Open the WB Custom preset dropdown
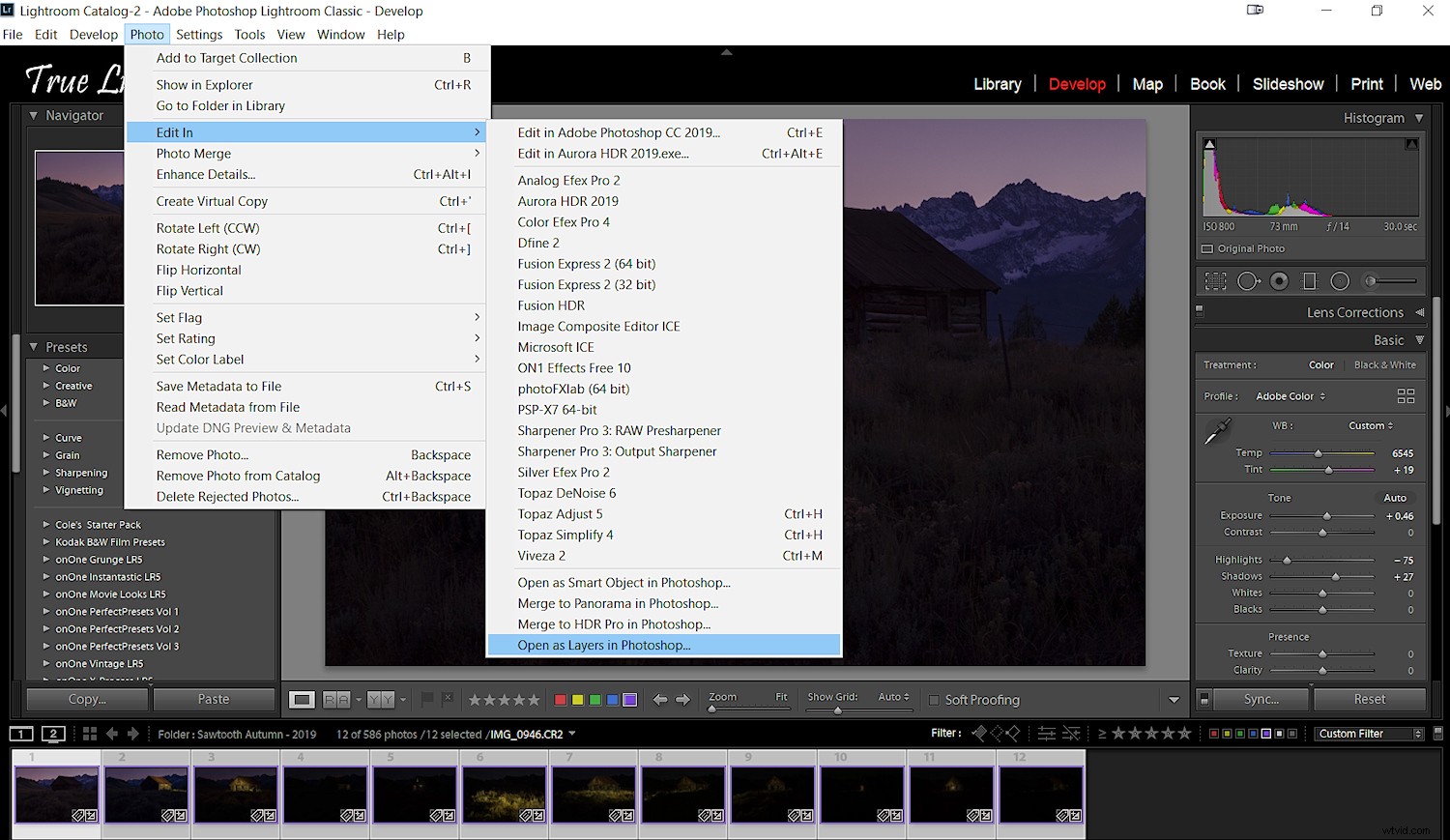1450x840 pixels. (1371, 425)
